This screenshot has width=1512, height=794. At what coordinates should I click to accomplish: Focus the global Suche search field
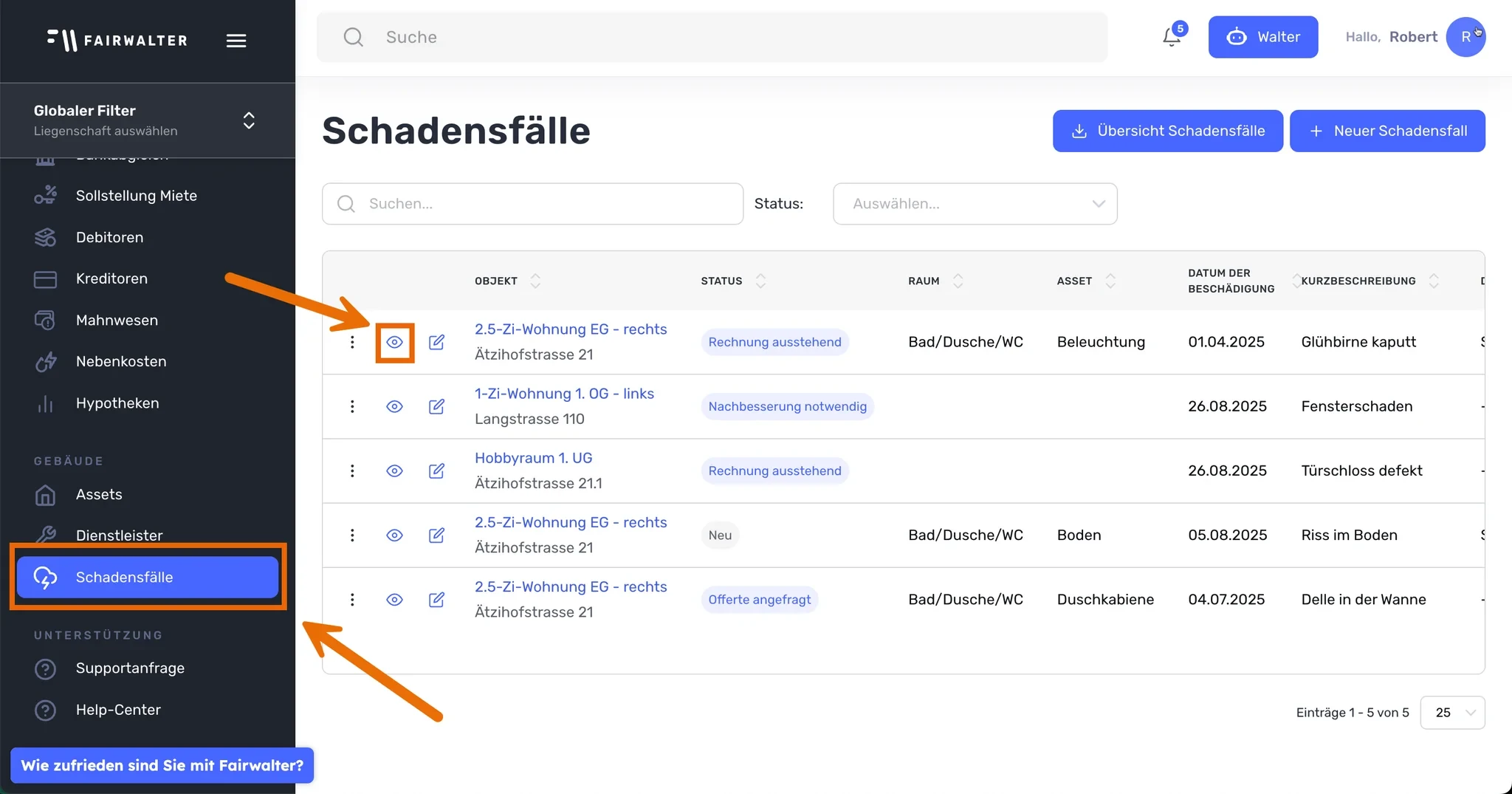(712, 37)
